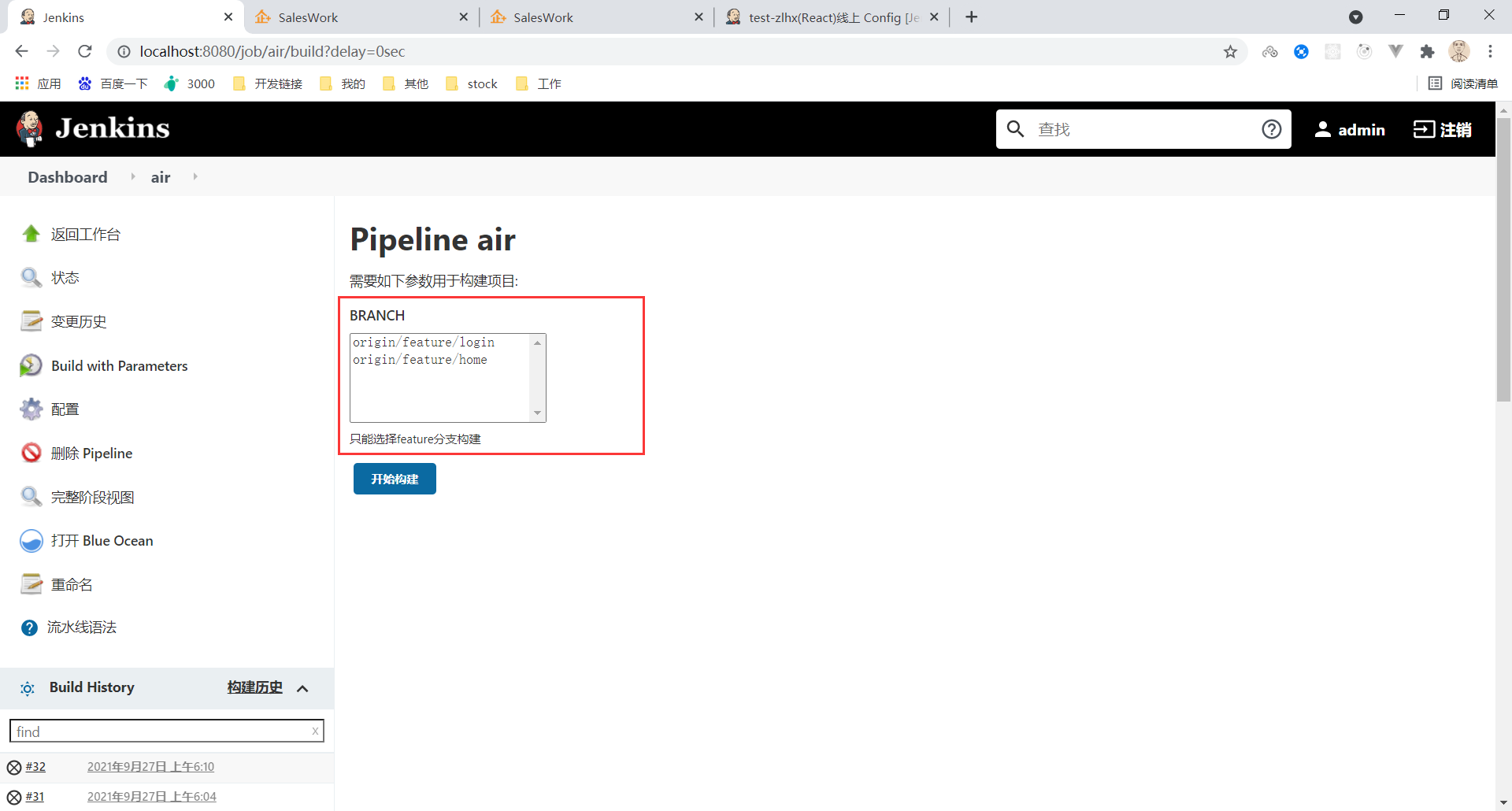Open the Chrome extensions puzzle icon
Viewport: 1512px width, 811px height.
1428,51
